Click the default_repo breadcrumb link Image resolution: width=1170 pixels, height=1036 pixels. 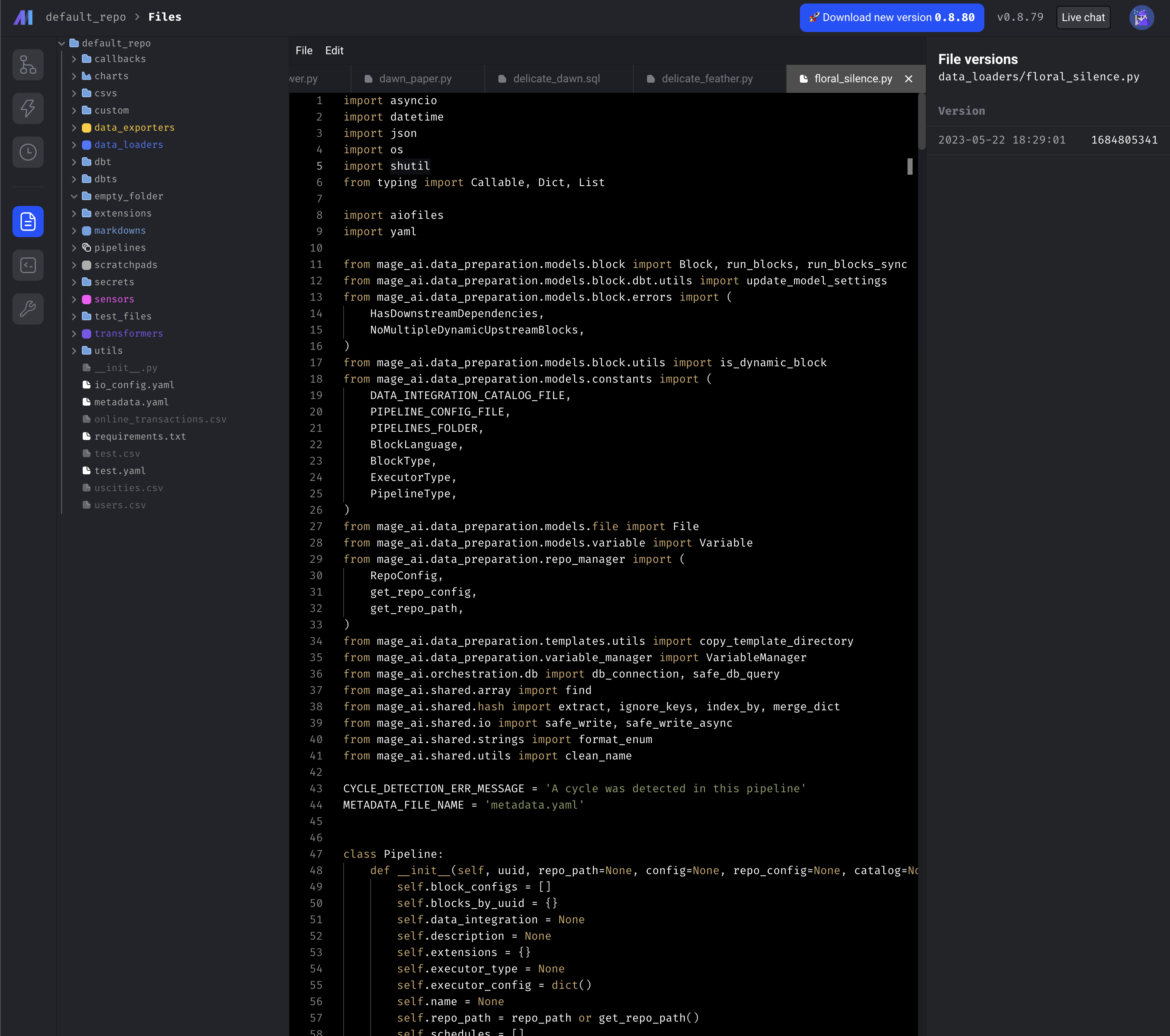point(86,17)
